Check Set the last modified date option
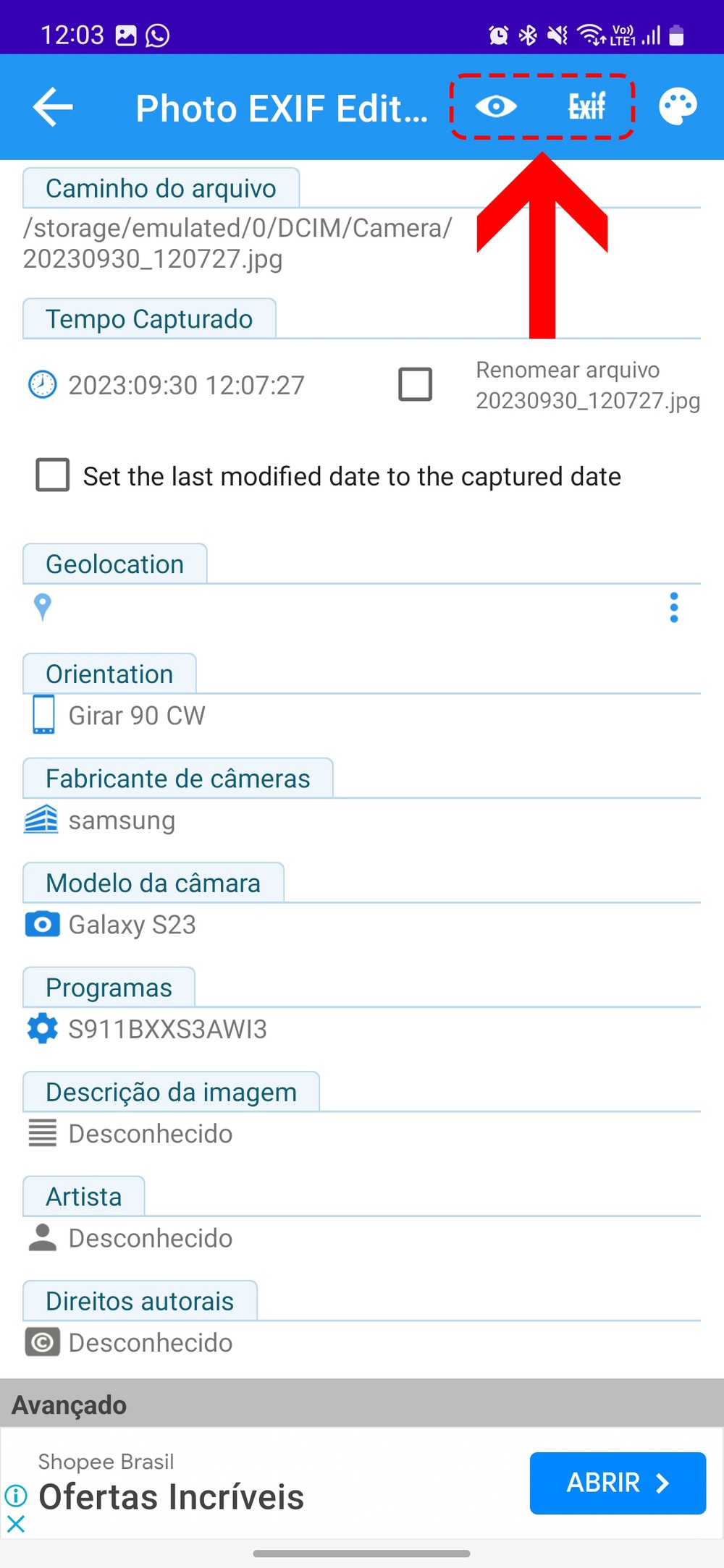This screenshot has width=724, height=1568. pos(53,475)
